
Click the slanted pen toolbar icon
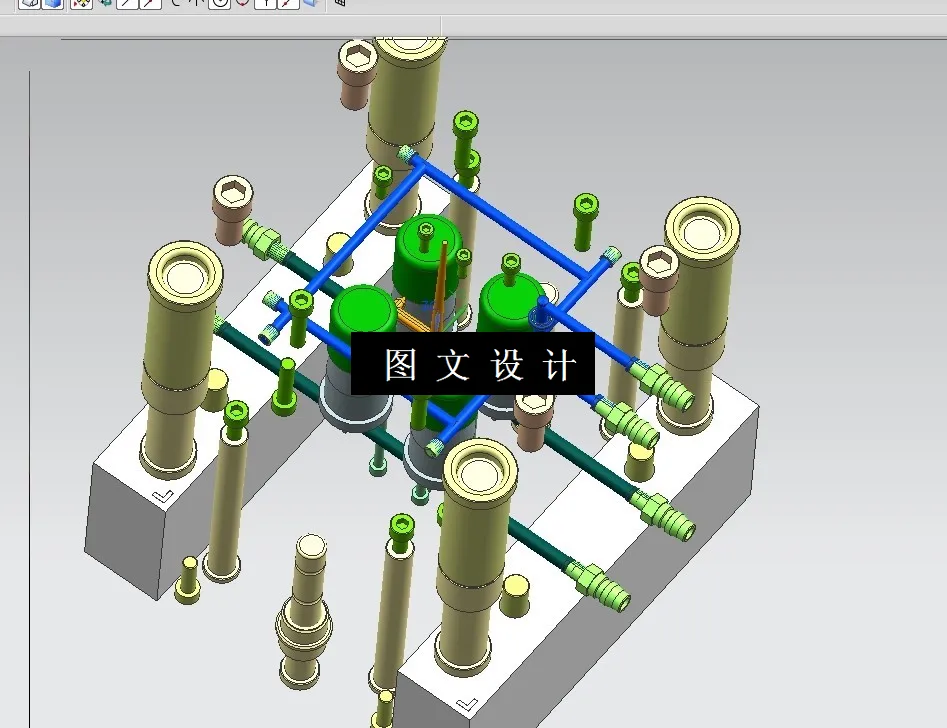(x=285, y=4)
